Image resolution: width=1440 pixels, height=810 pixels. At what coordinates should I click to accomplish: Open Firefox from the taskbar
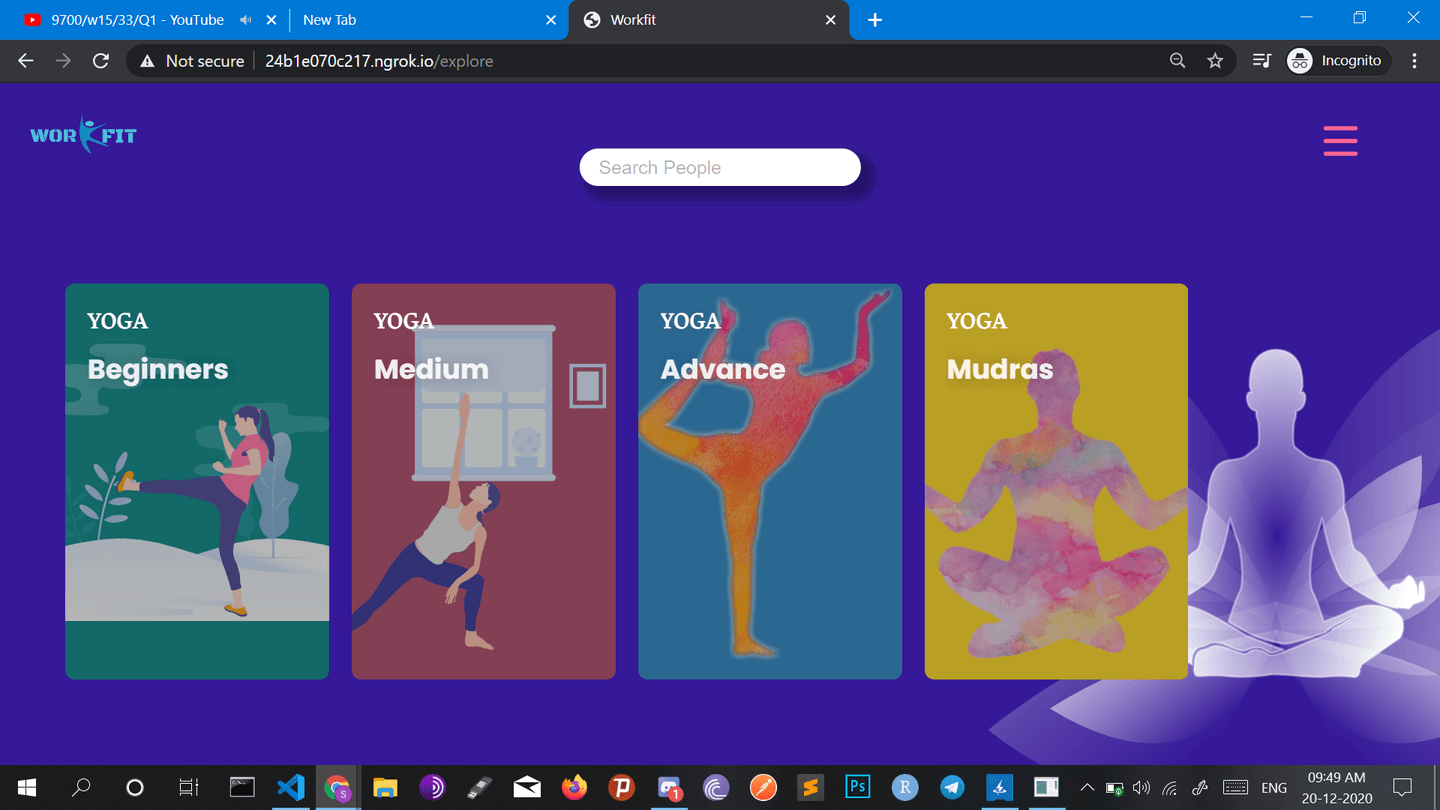[574, 787]
